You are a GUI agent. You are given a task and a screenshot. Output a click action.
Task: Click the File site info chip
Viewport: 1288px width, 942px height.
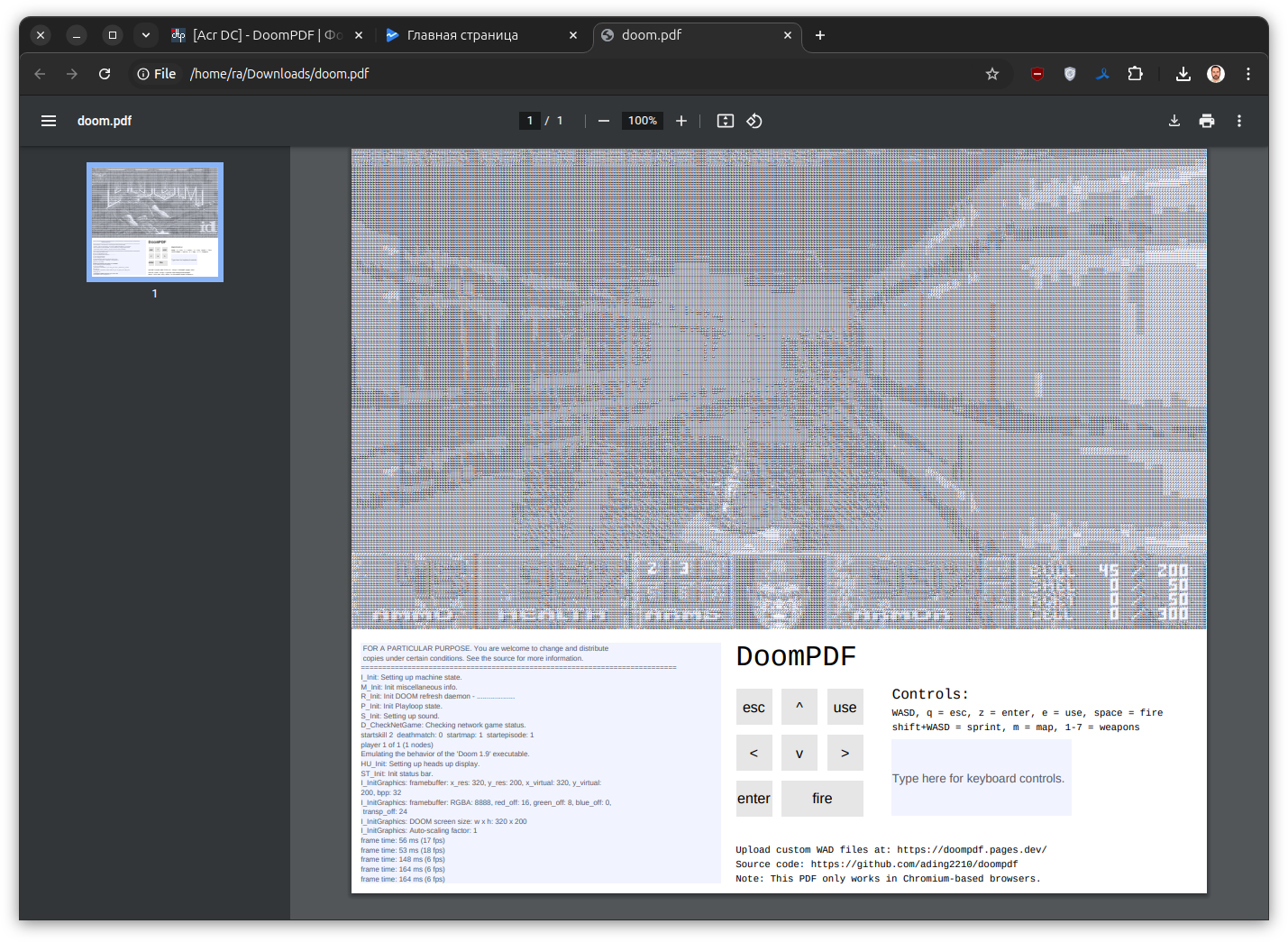(157, 74)
